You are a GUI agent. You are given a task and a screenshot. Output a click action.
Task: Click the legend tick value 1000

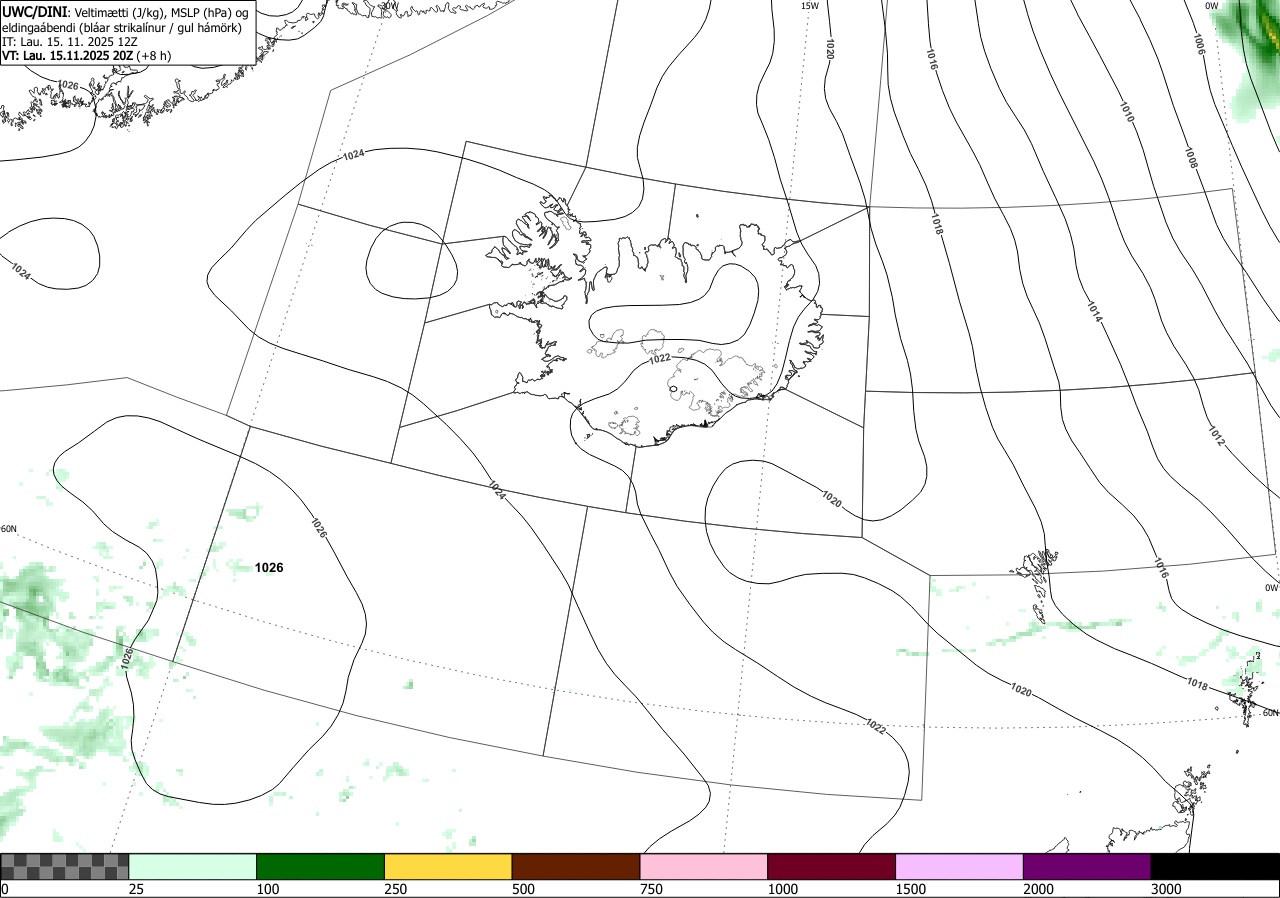[x=784, y=889]
